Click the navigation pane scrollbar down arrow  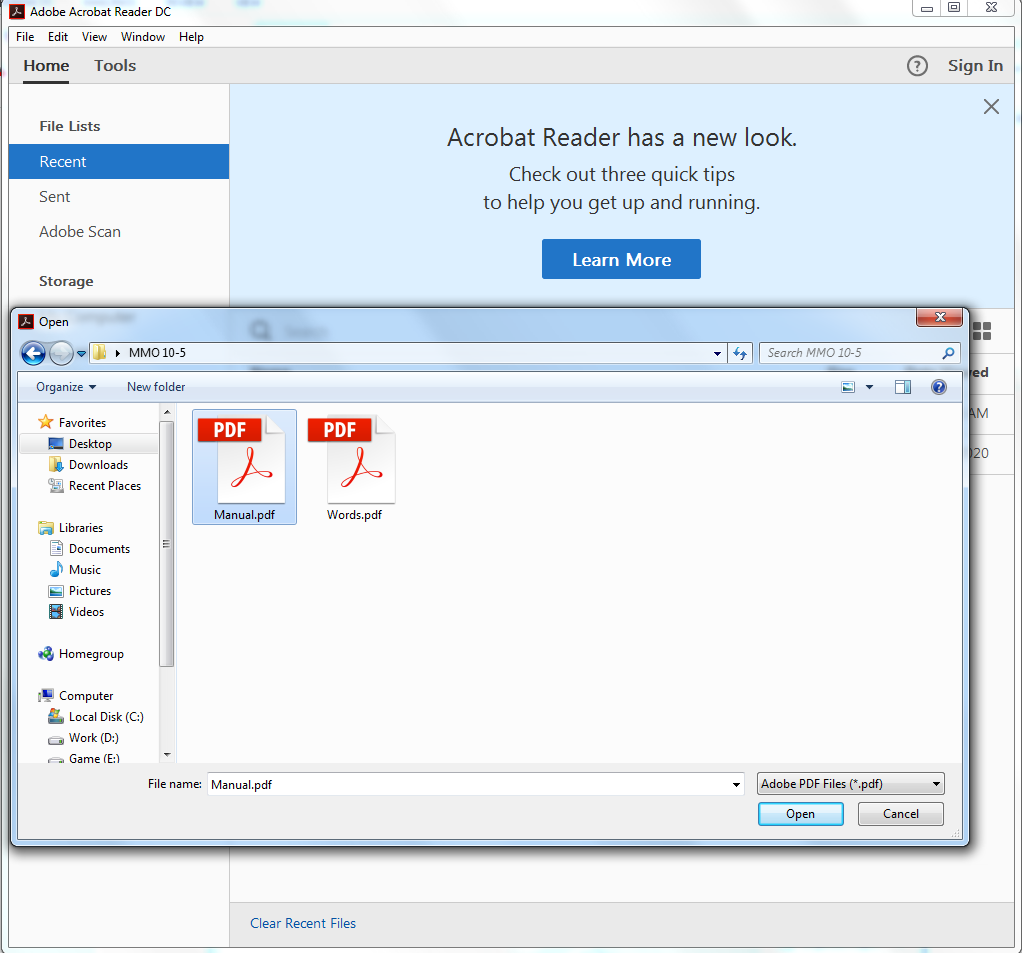[x=167, y=754]
